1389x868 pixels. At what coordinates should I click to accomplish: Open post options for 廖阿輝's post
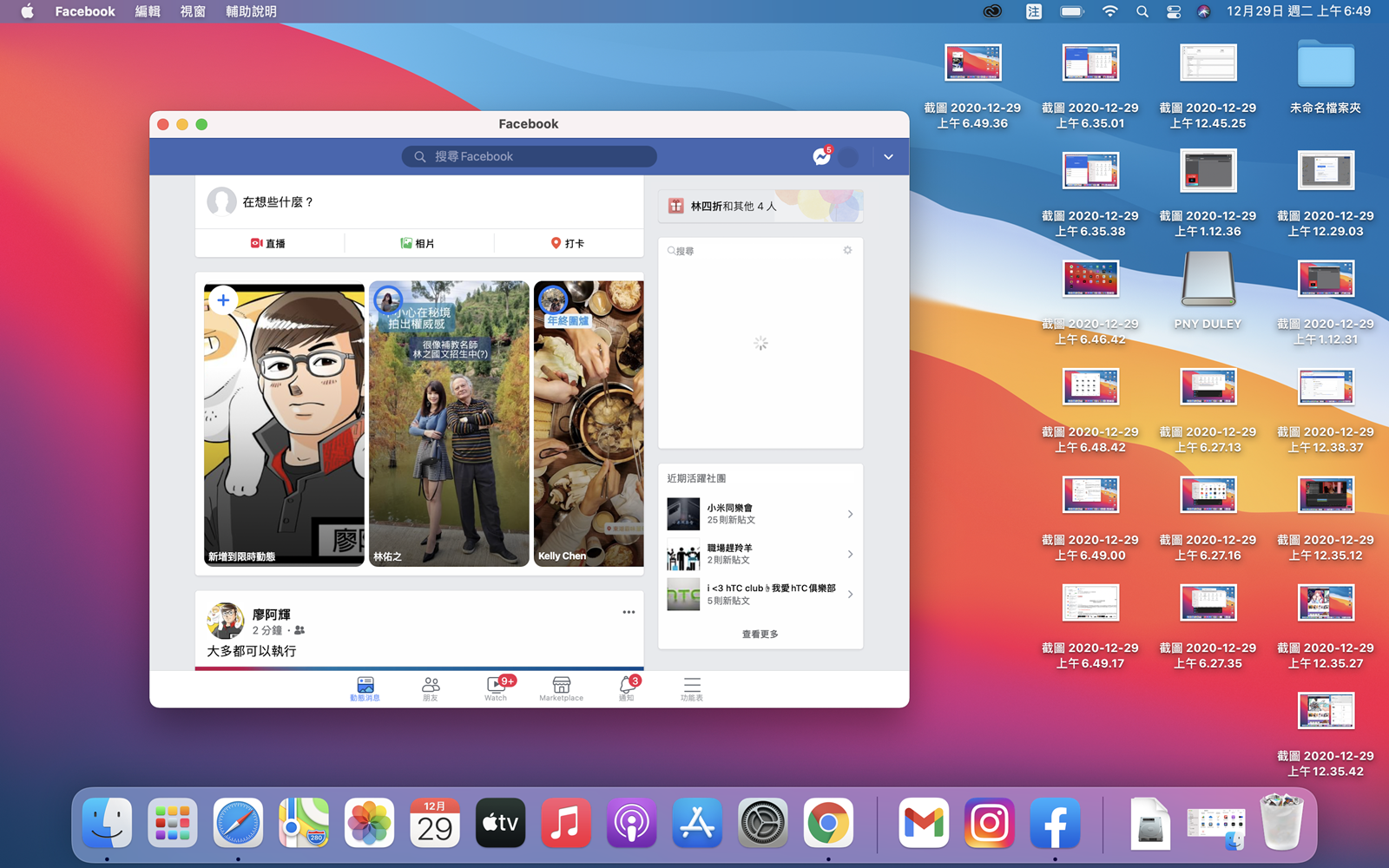click(629, 612)
